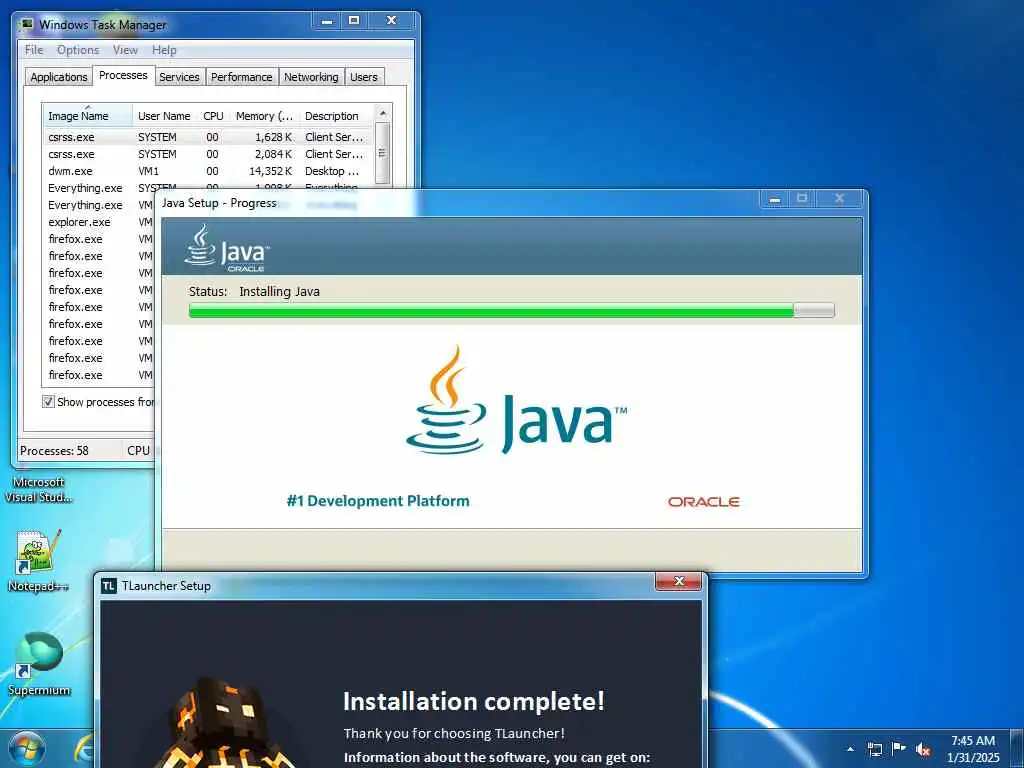Image resolution: width=1024 pixels, height=768 pixels.
Task: Minimize the Windows Task Manager window
Action: click(x=327, y=21)
